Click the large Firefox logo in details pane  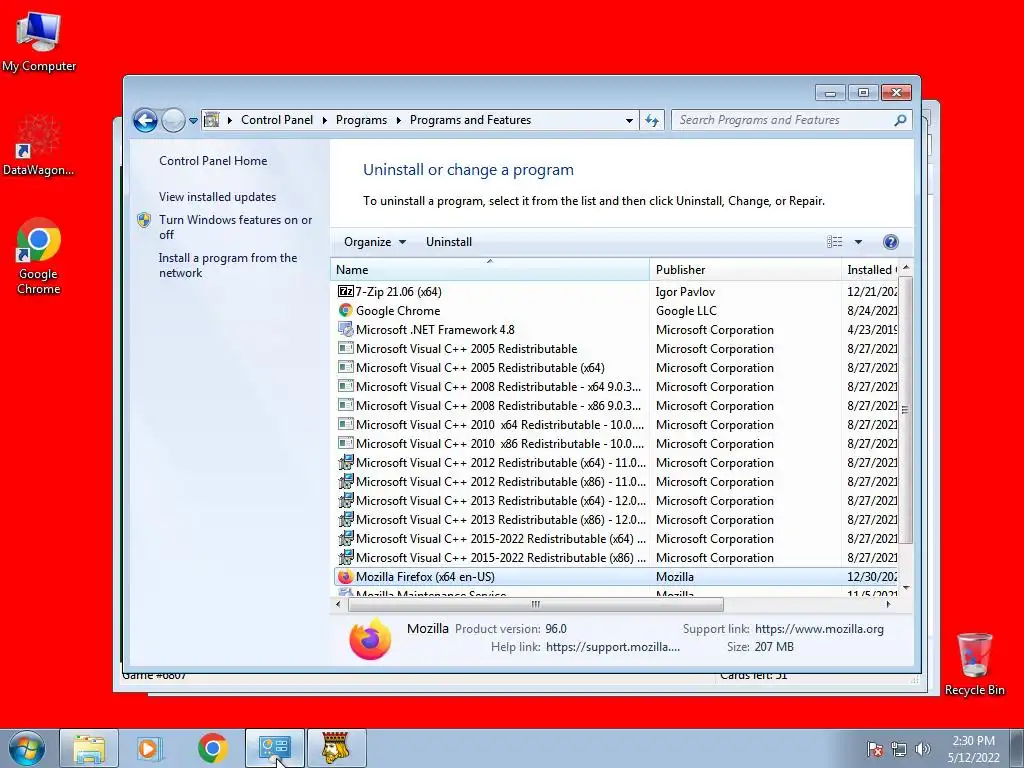click(x=370, y=639)
